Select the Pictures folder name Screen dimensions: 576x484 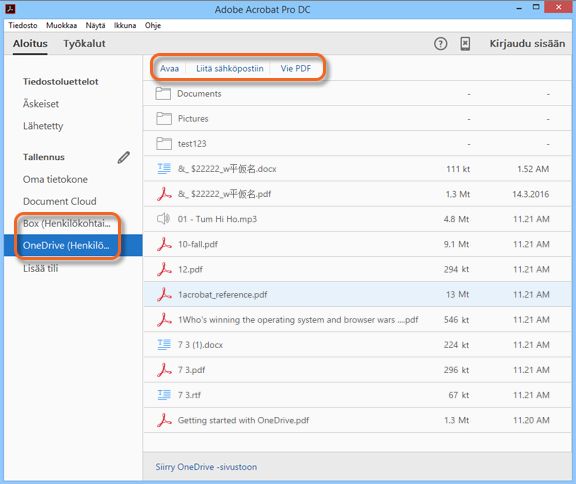pos(193,119)
